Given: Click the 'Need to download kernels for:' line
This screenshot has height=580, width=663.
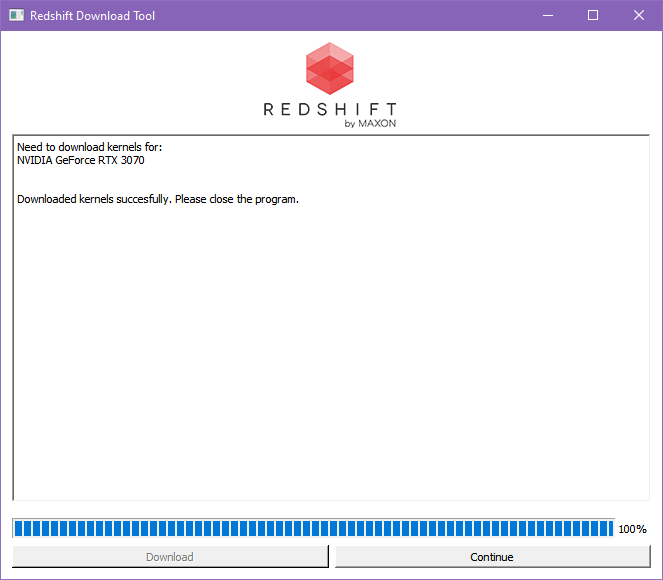Looking at the screenshot, I should pyautogui.click(x=90, y=147).
